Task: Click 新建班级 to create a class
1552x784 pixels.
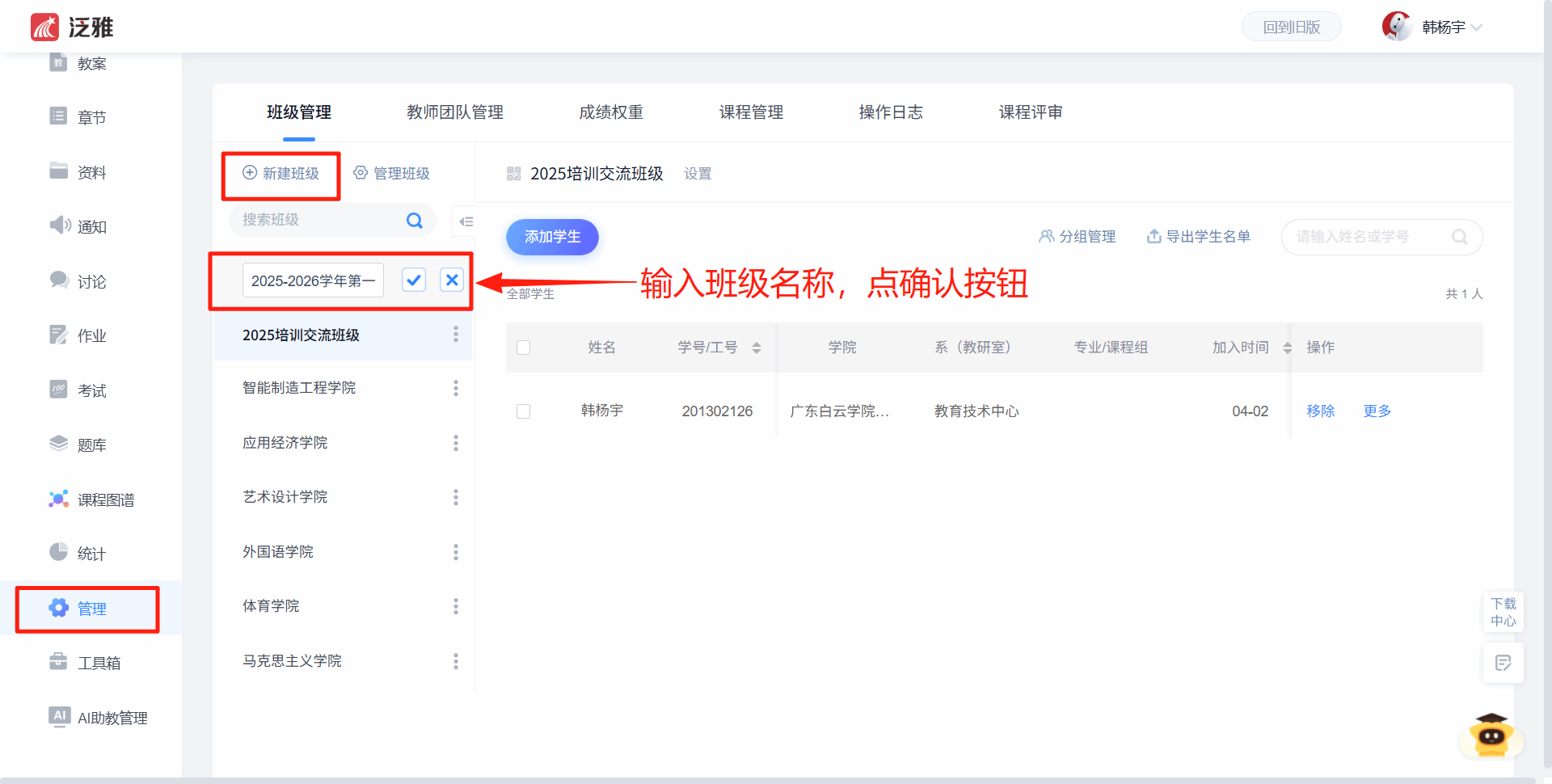Action: coord(281,174)
